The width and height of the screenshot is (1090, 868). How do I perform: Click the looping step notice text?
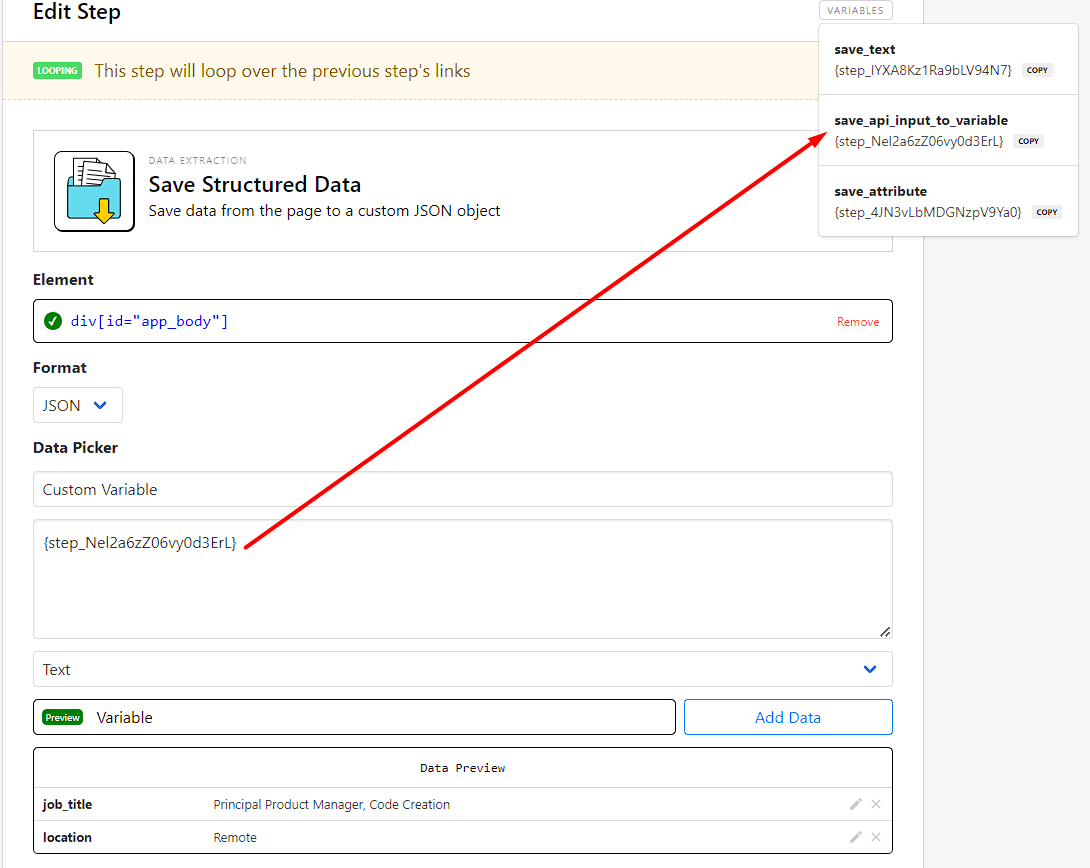(x=282, y=71)
